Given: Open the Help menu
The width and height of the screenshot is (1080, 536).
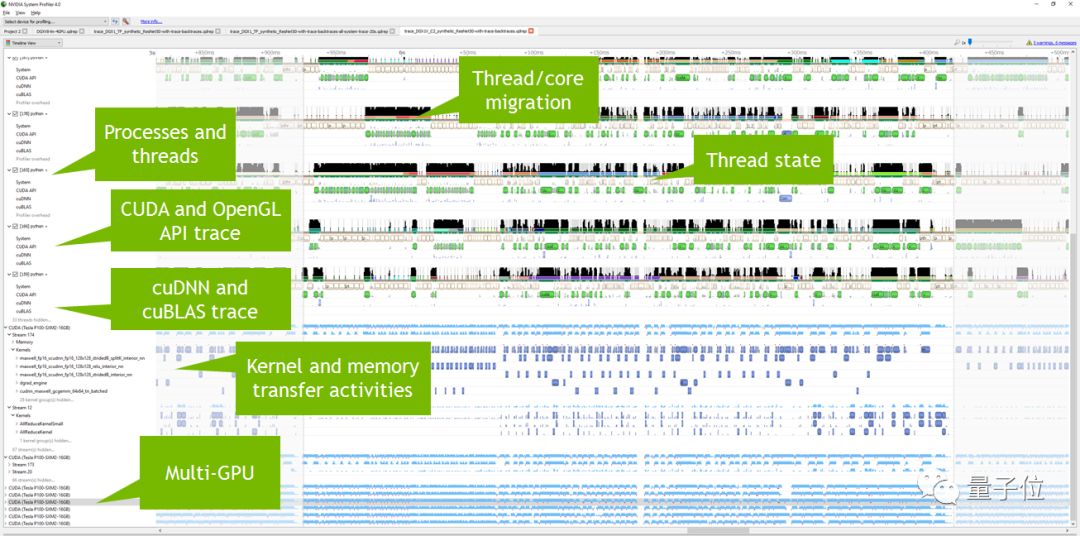Looking at the screenshot, I should pos(36,12).
